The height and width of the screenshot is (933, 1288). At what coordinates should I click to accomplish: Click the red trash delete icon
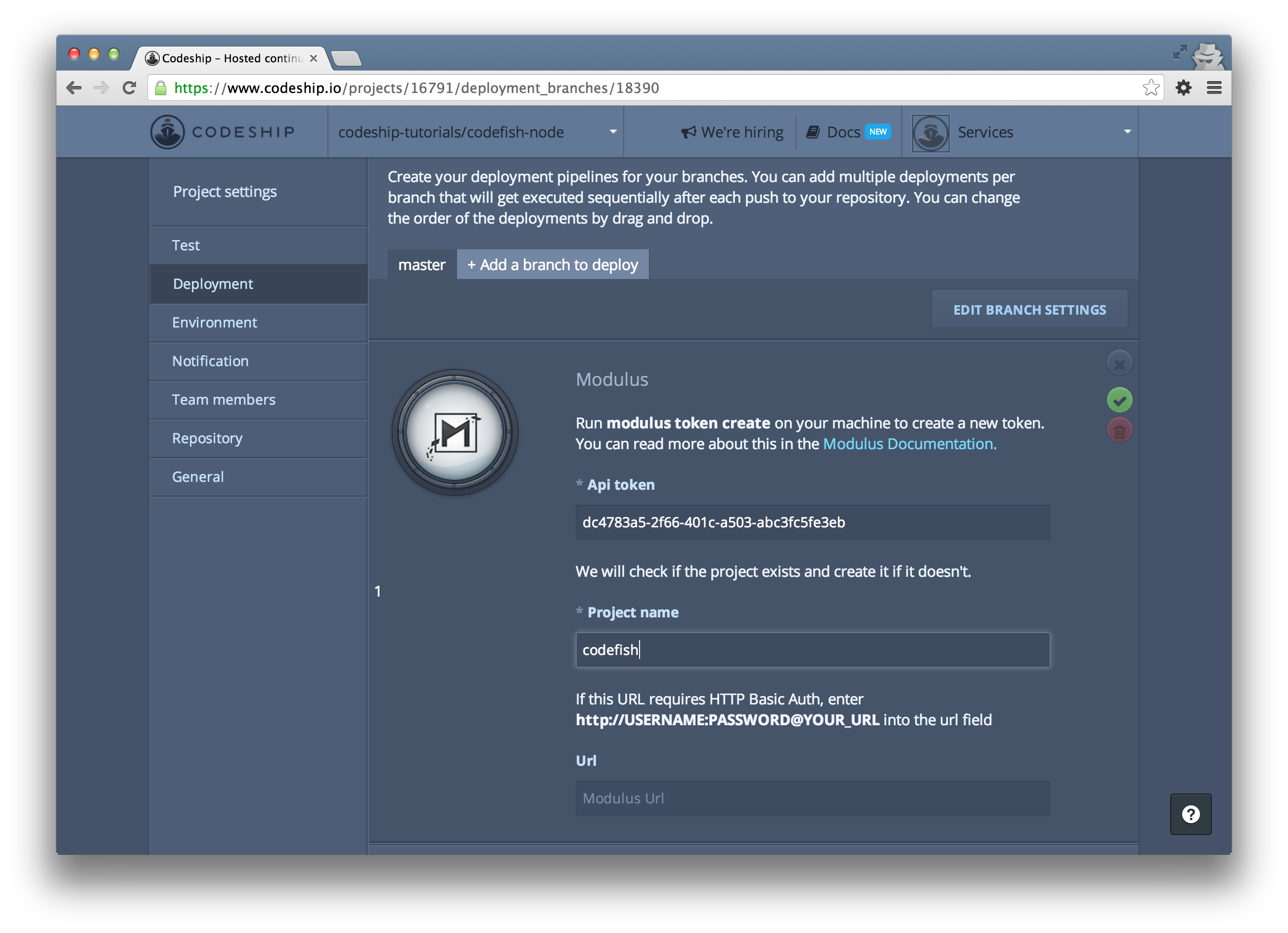point(1119,431)
